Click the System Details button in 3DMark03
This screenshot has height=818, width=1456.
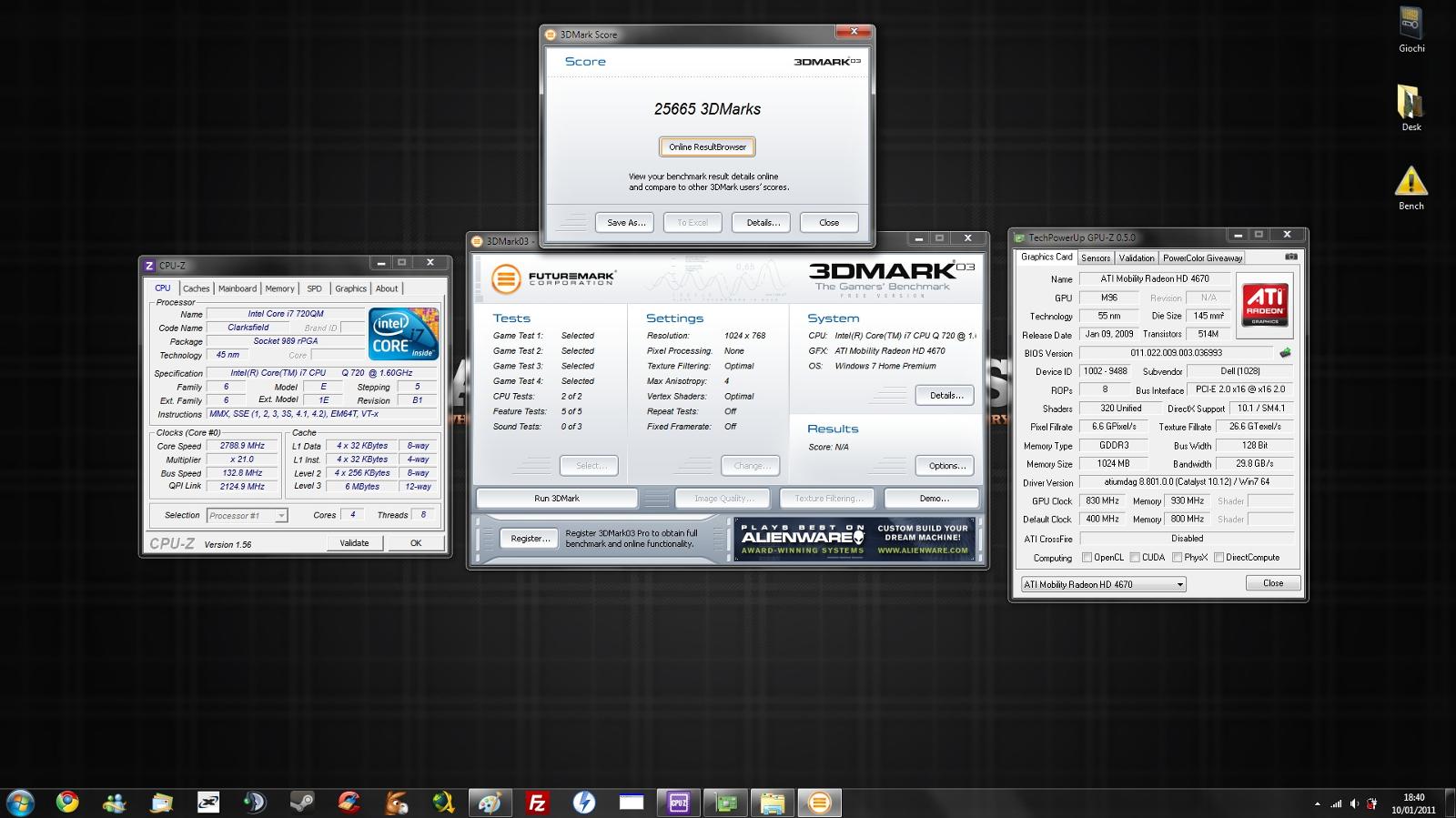click(x=946, y=395)
